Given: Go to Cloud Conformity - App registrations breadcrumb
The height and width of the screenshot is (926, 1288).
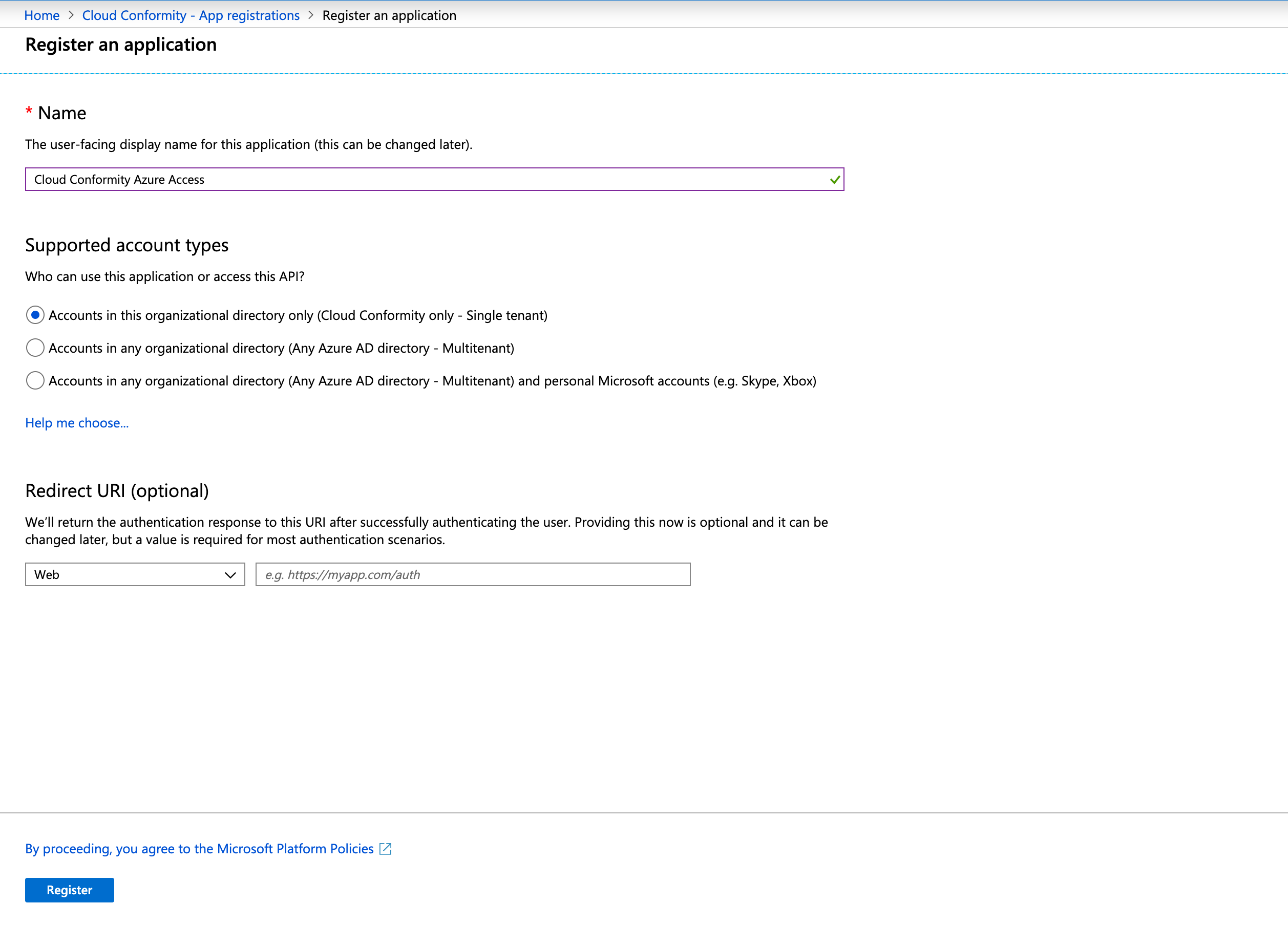Looking at the screenshot, I should [191, 15].
